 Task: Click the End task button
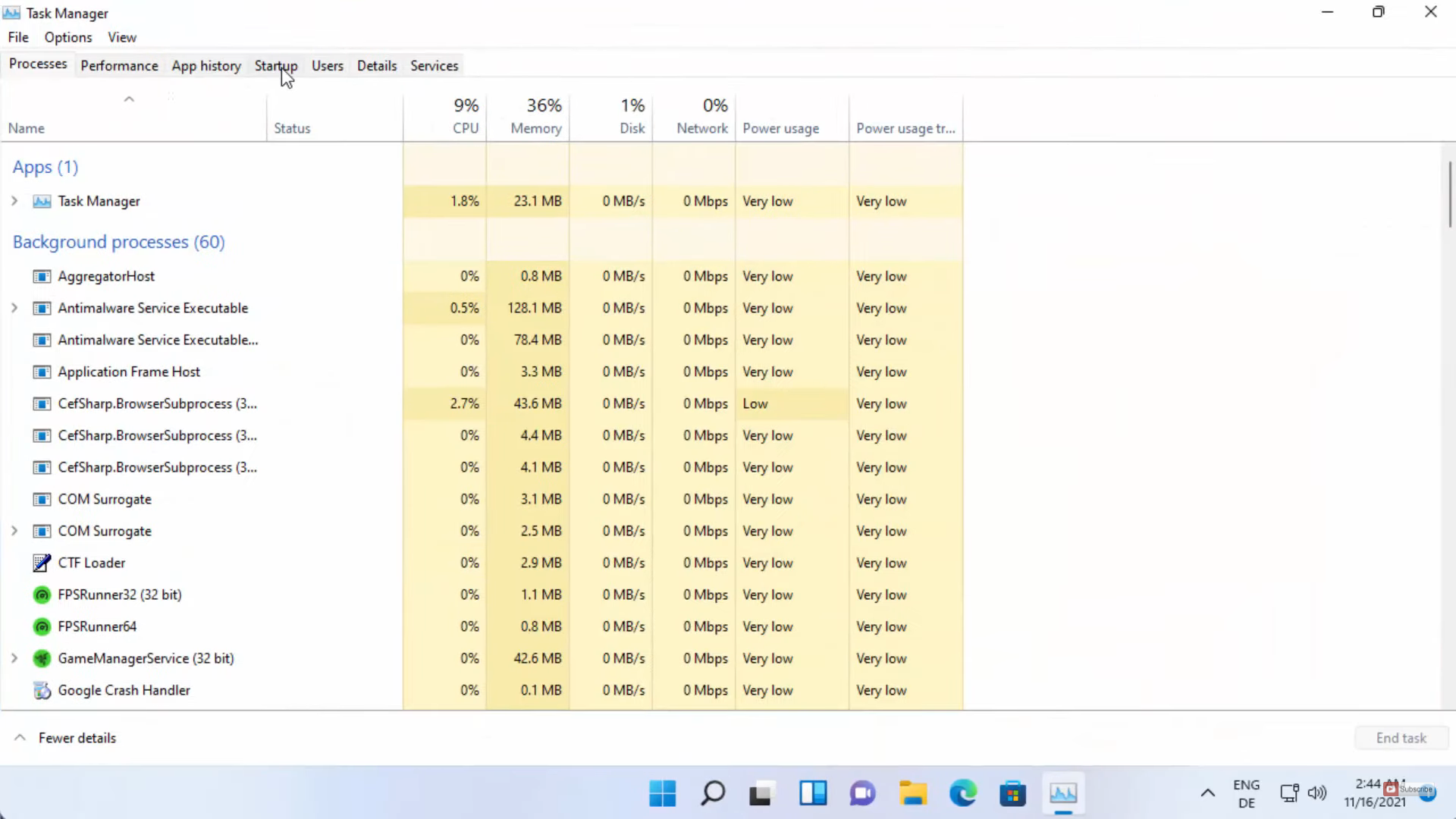(1401, 738)
